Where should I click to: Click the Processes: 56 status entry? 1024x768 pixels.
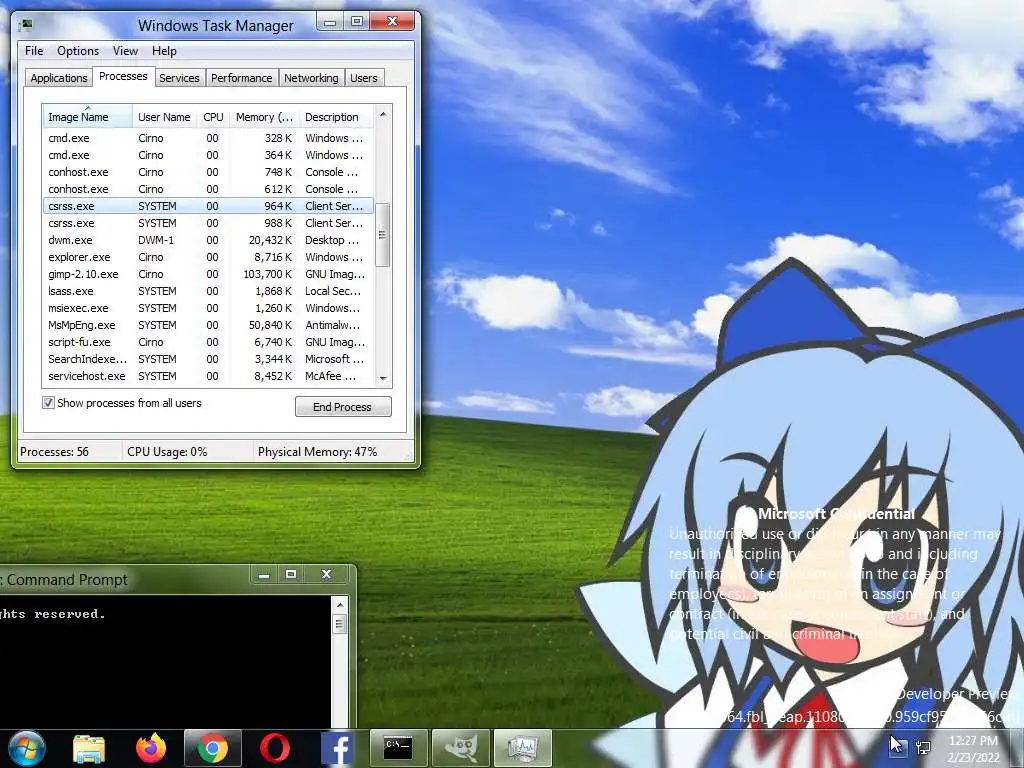tap(54, 452)
